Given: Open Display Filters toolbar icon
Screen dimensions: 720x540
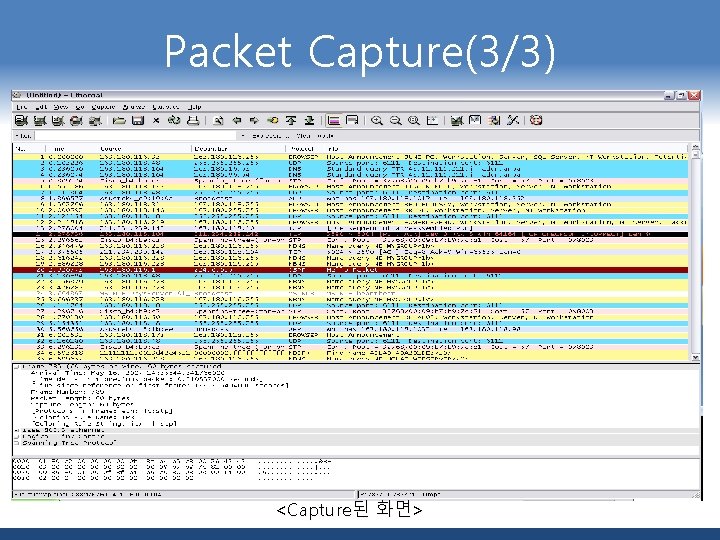Looking at the screenshot, I should coord(475,121).
